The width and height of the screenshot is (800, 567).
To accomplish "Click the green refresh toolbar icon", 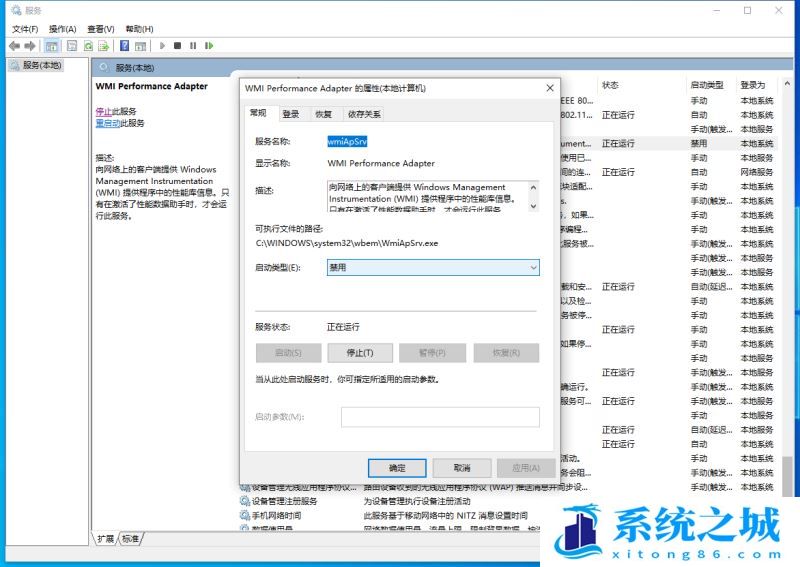I will pos(88,46).
